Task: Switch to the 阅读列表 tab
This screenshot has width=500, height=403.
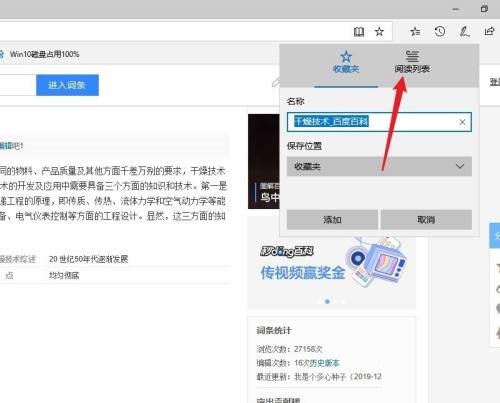Action: (x=412, y=62)
